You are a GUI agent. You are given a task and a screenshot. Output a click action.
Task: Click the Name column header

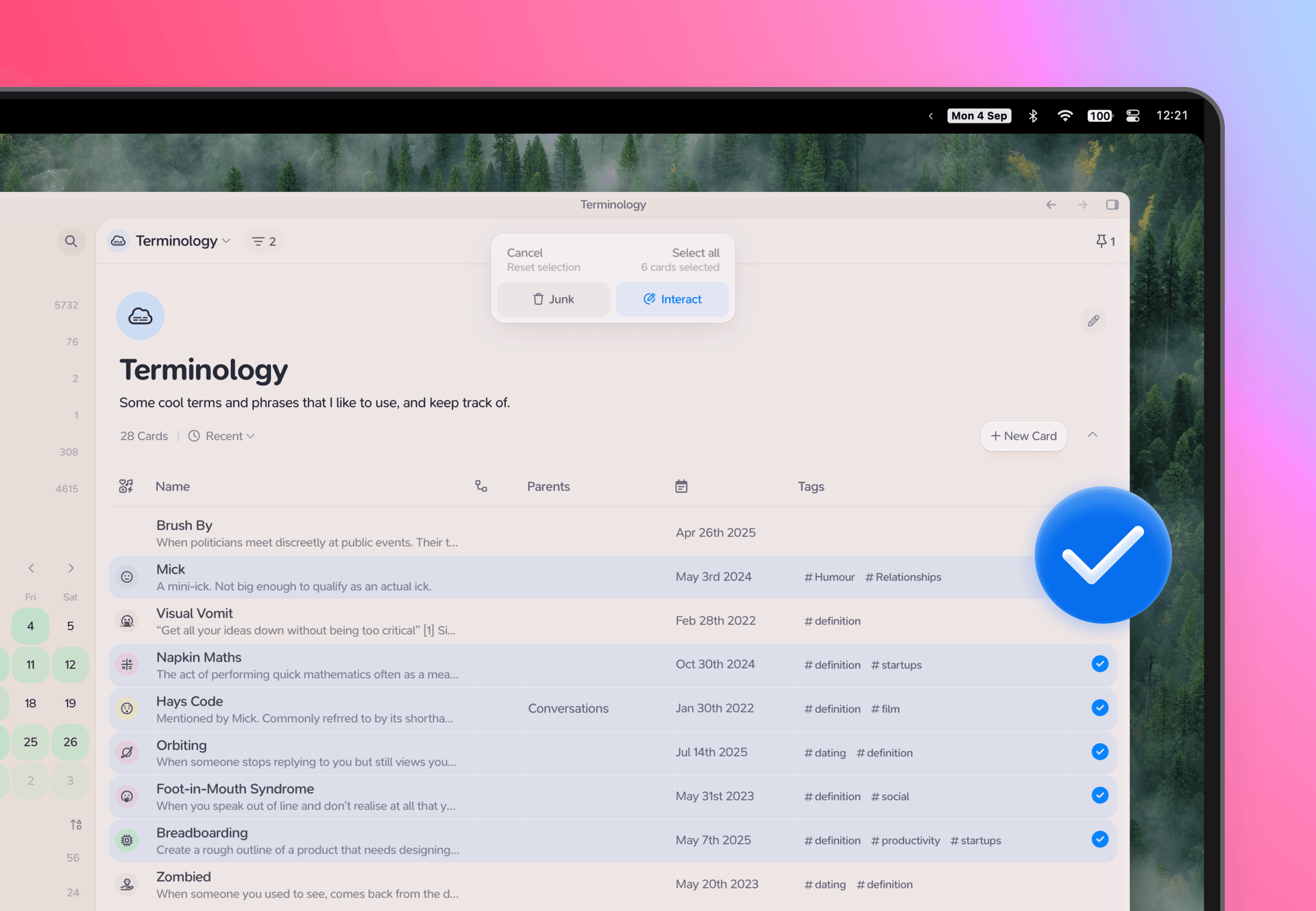point(173,487)
